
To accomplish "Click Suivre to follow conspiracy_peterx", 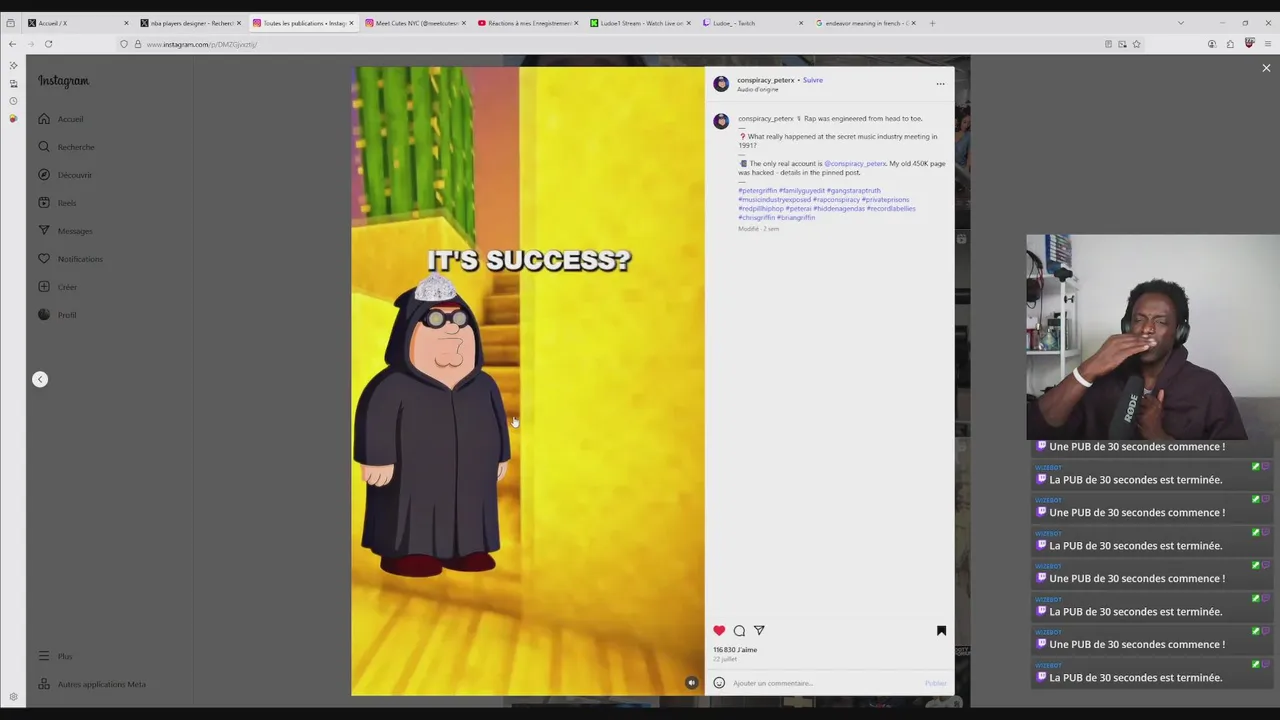I will [x=813, y=80].
